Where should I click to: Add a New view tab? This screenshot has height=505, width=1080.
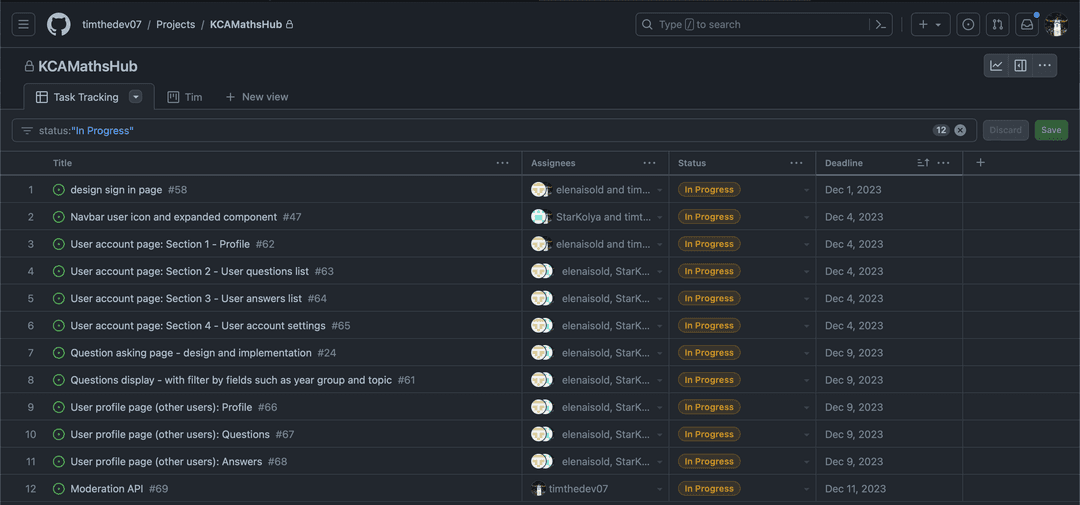pyautogui.click(x=257, y=97)
